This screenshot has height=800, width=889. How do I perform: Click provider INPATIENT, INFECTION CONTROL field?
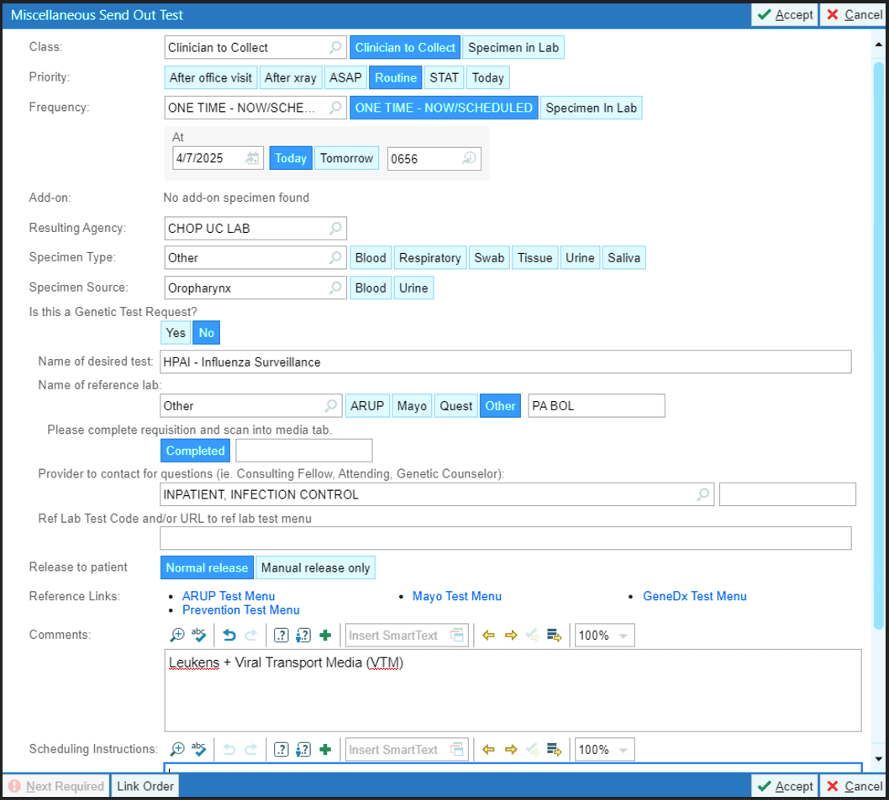click(437, 494)
